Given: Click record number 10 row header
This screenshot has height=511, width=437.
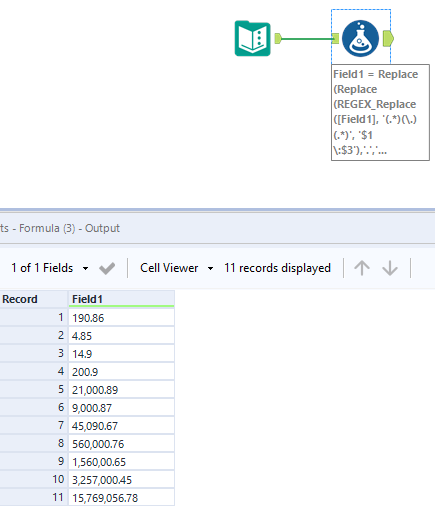Looking at the screenshot, I should click(x=34, y=479).
